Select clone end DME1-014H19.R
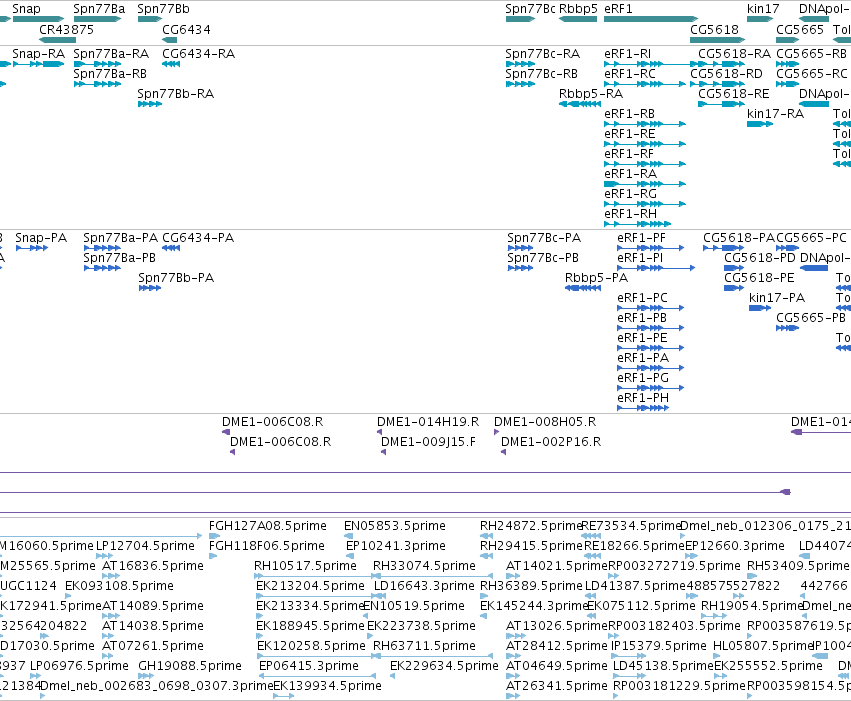This screenshot has height=701, width=851. pyautogui.click(x=379, y=432)
